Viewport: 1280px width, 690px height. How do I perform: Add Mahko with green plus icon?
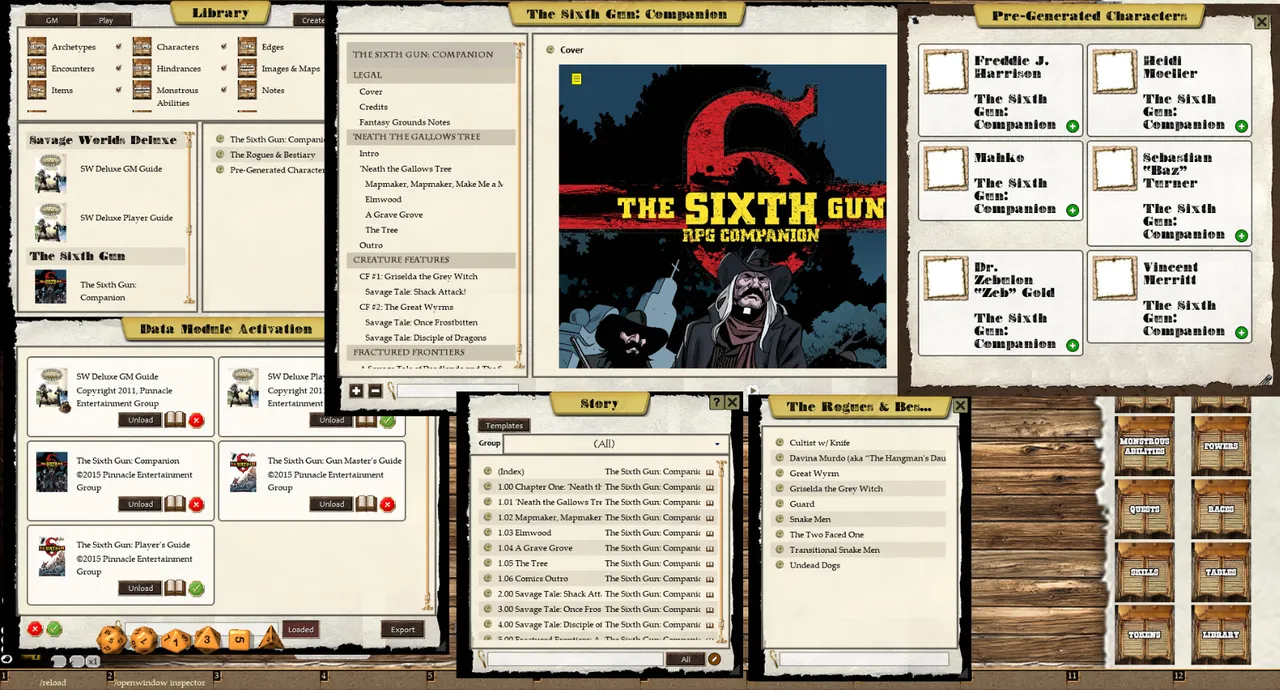click(x=1072, y=210)
